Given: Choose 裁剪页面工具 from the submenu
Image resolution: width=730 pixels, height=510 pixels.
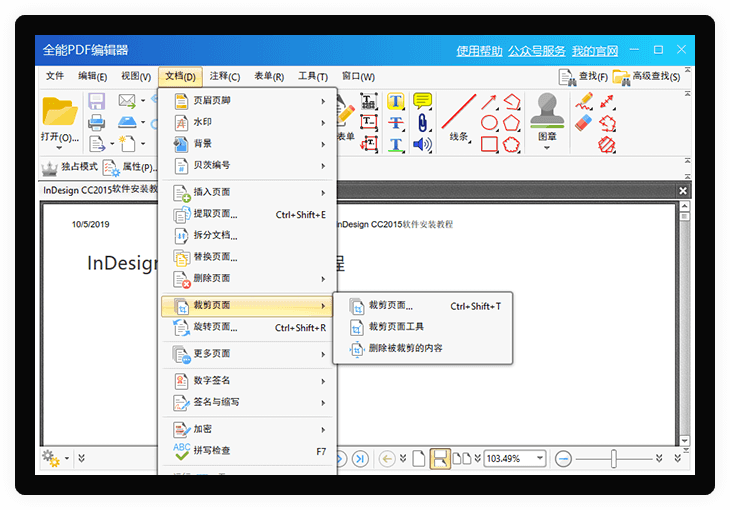Looking at the screenshot, I should (x=396, y=327).
